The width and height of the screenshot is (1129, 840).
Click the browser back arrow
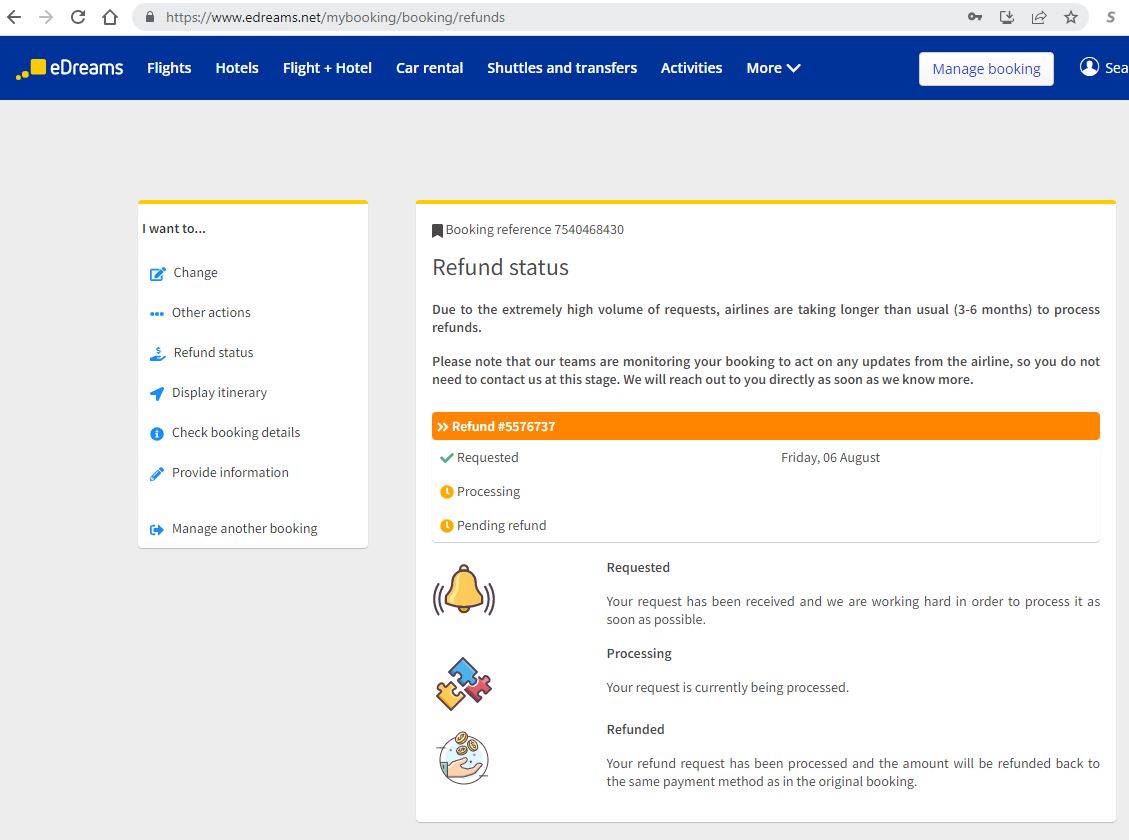(14, 17)
